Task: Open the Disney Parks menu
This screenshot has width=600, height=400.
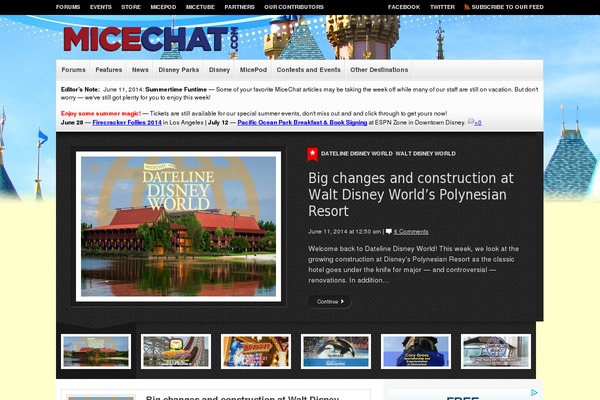Action: pos(179,70)
